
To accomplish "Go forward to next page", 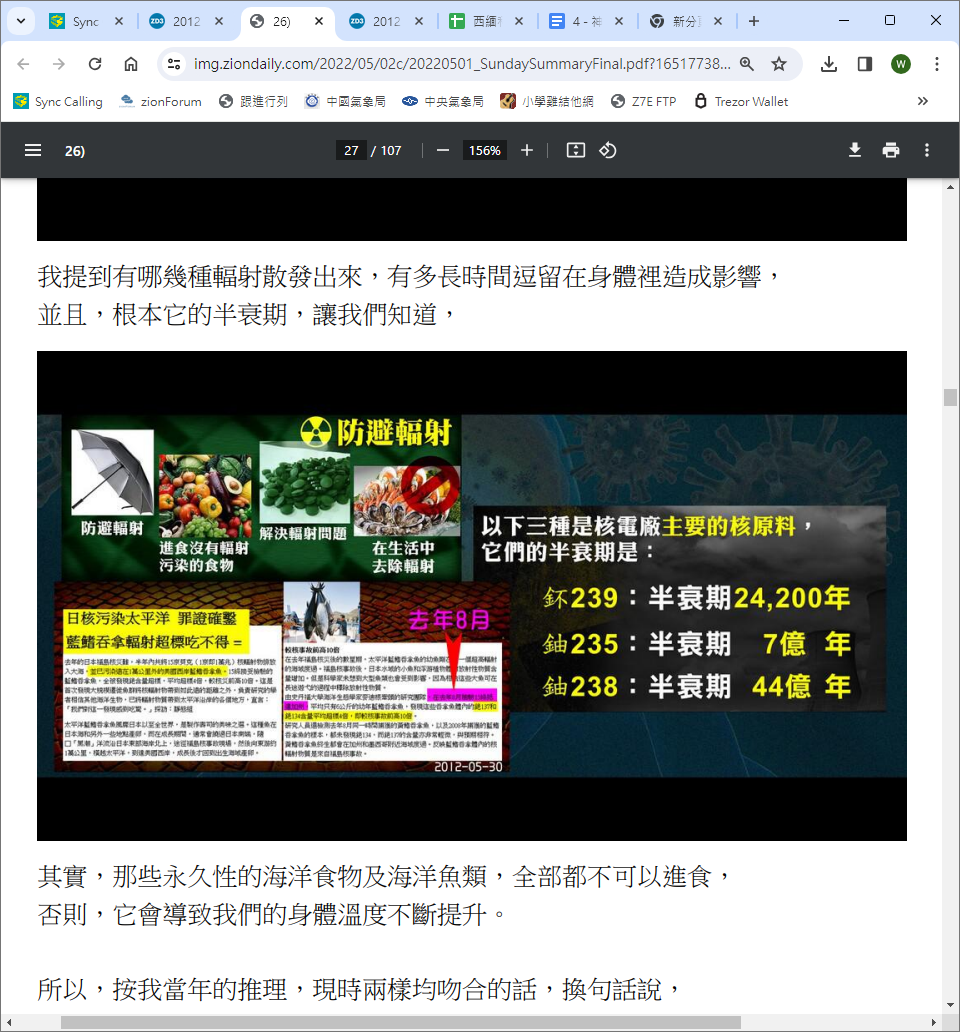I will [x=59, y=64].
